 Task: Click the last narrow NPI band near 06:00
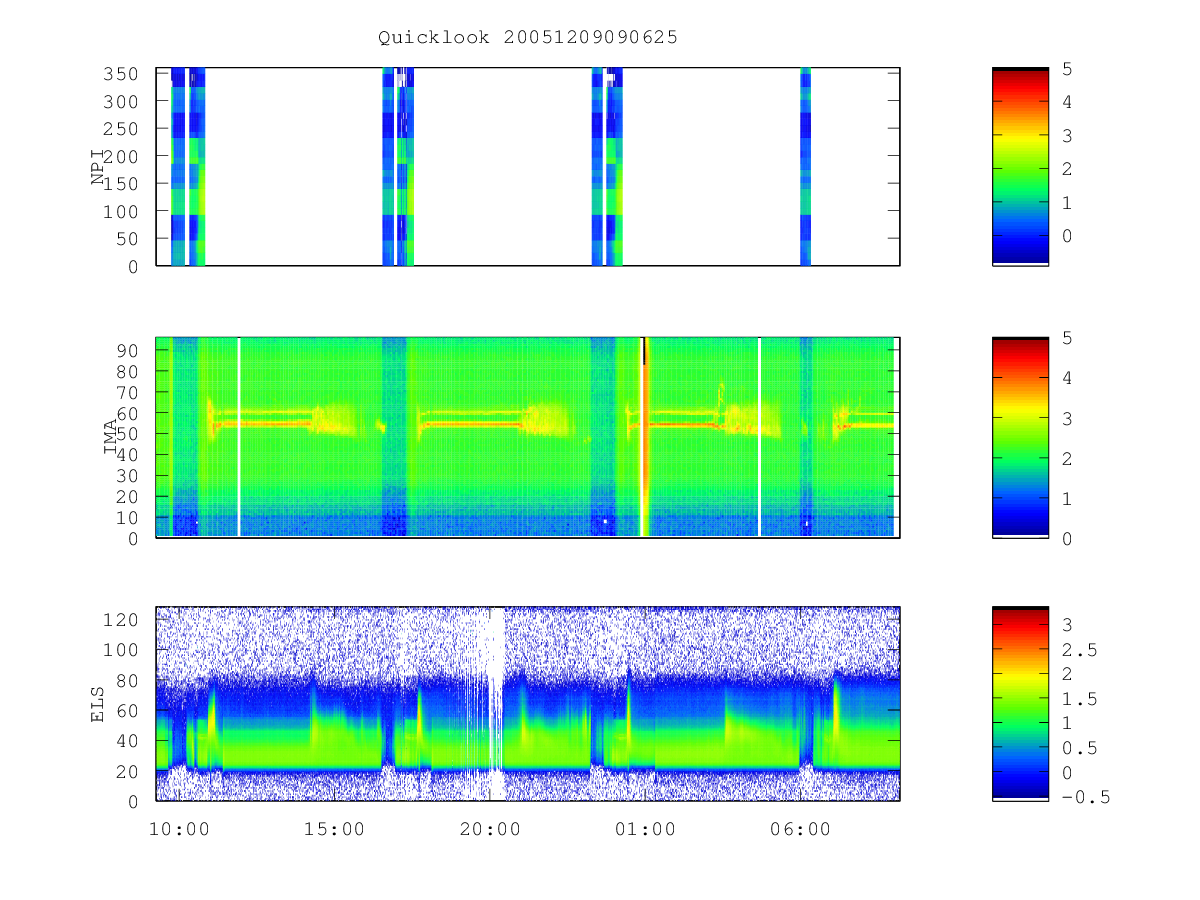click(805, 166)
